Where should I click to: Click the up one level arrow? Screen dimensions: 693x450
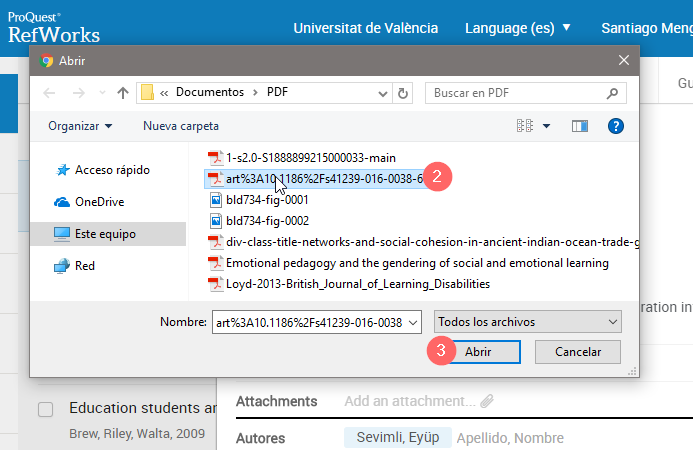tap(123, 92)
